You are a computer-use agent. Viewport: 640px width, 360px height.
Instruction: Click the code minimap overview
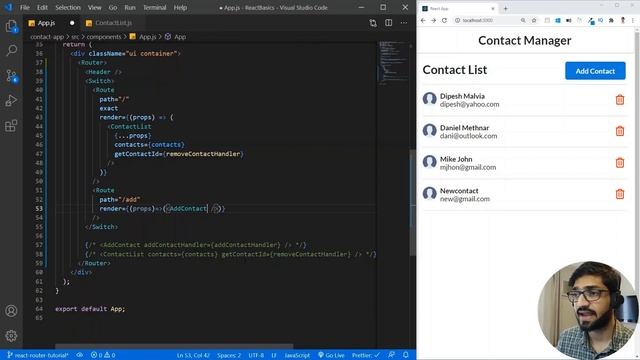pyautogui.click(x=392, y=63)
